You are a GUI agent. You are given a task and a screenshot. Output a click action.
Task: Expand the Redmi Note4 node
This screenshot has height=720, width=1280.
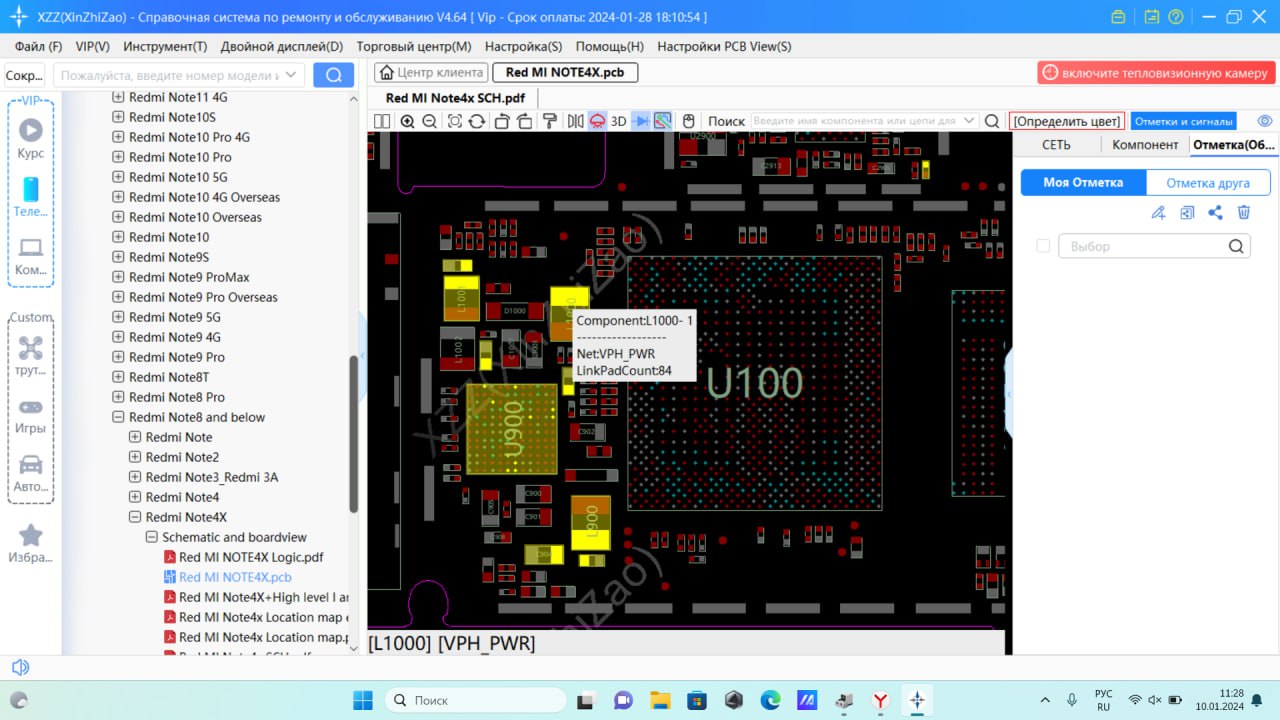135,497
